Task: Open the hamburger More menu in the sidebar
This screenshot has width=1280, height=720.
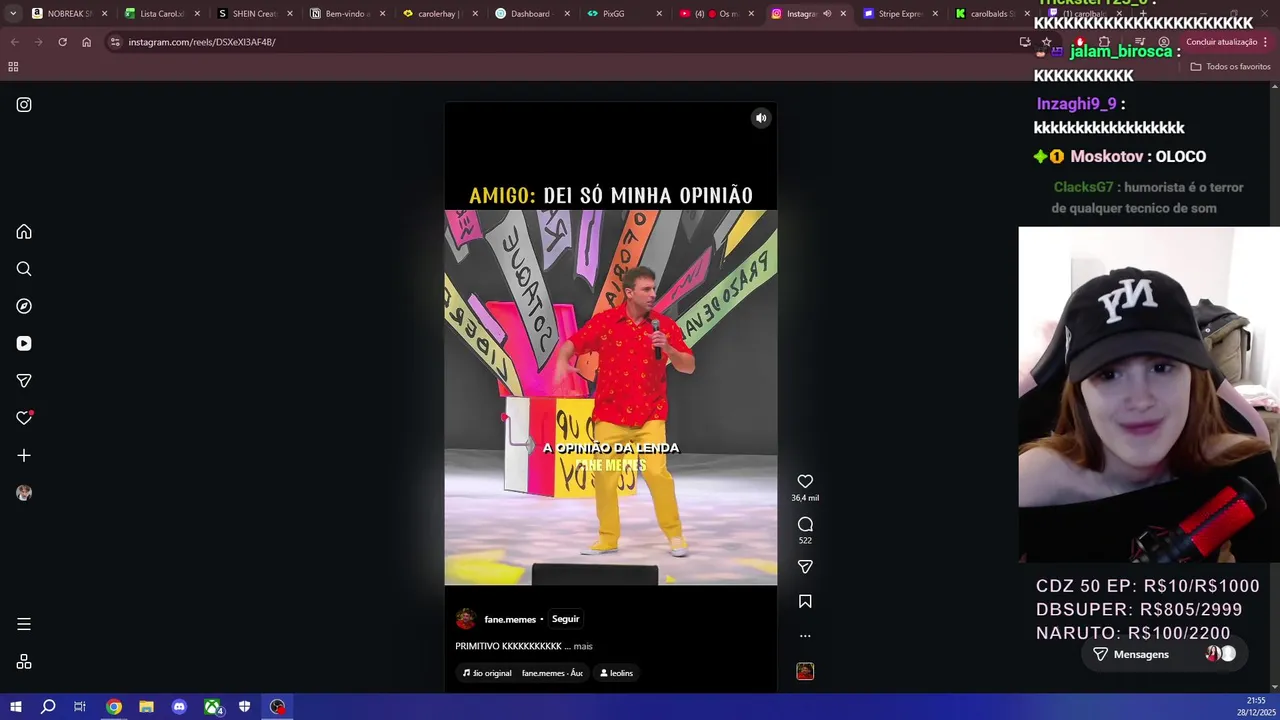Action: click(24, 624)
